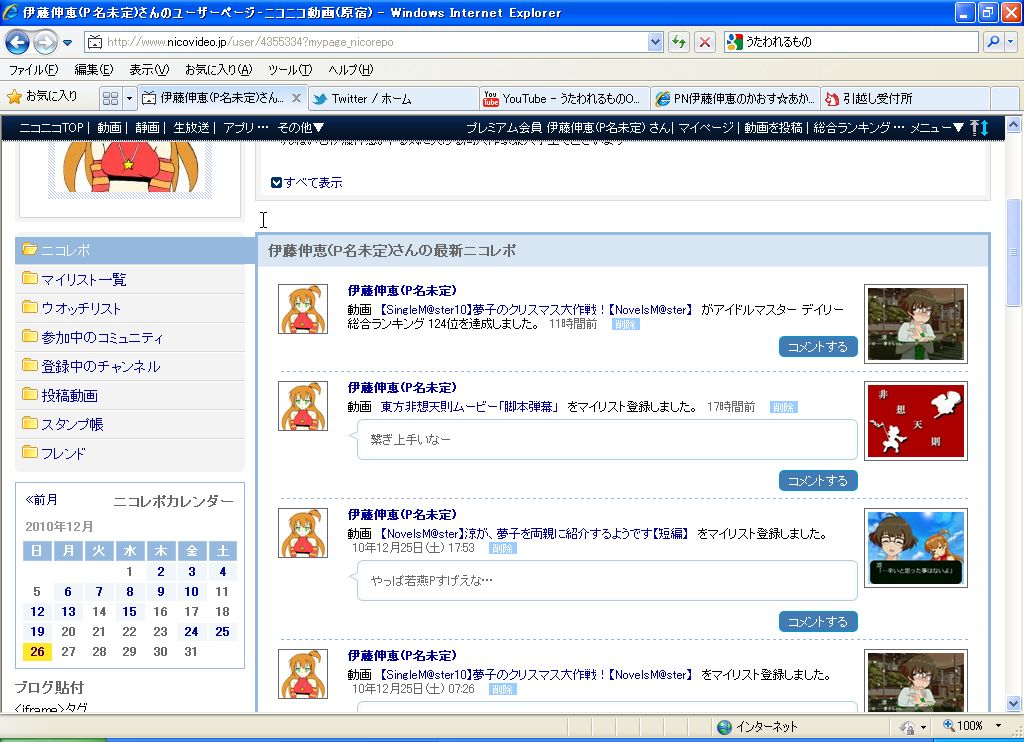This screenshot has width=1024, height=742.
Task: Close the 伊藤伸恵(P名未定)さん tab
Action: (296, 98)
